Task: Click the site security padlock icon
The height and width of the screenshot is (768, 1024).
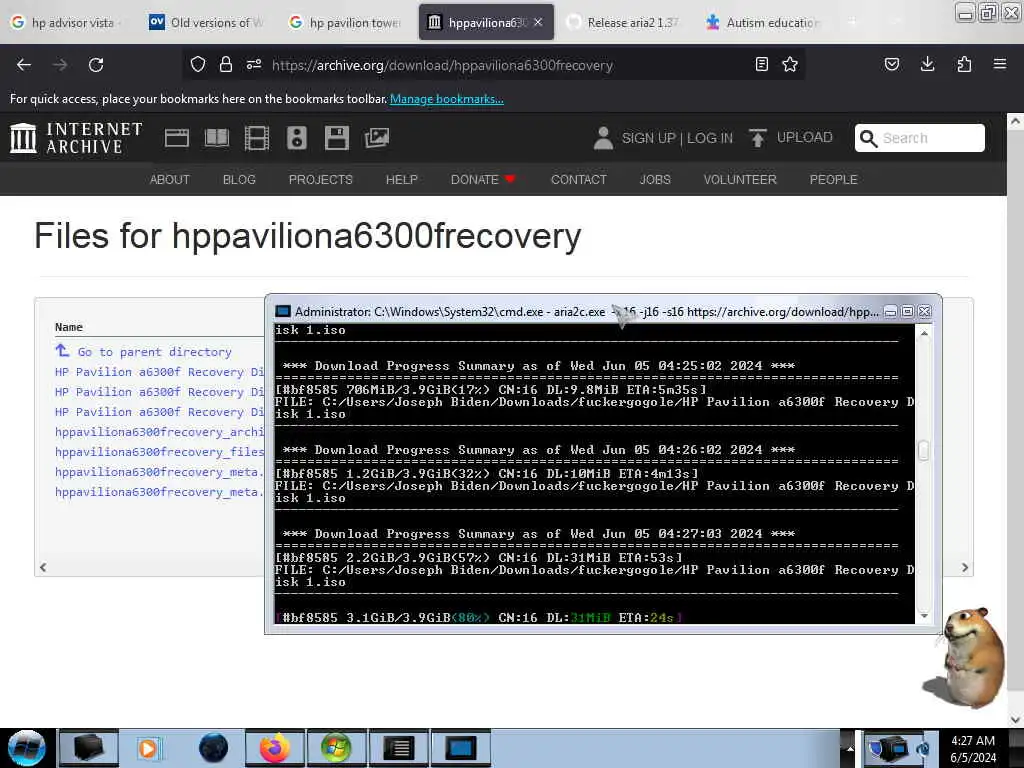Action: 226,64
